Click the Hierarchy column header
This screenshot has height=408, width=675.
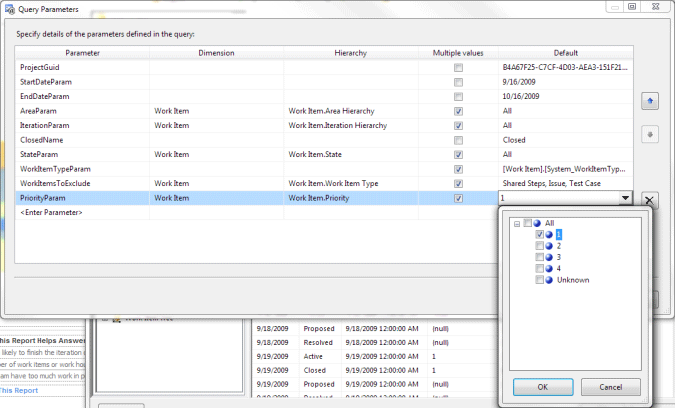350,53
